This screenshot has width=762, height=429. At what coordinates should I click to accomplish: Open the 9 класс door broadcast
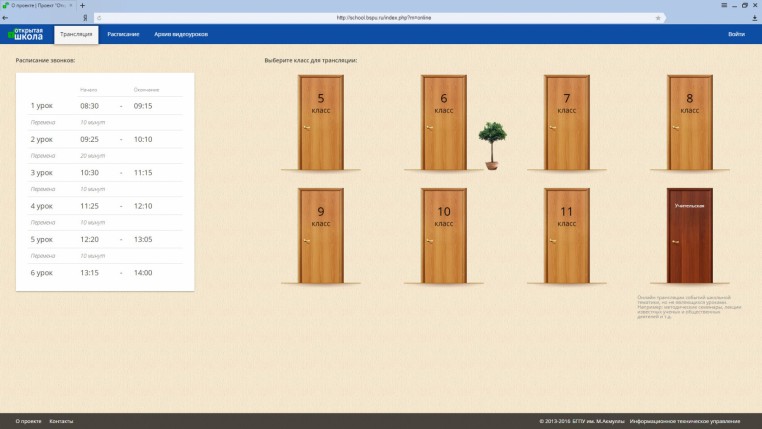[x=321, y=235]
